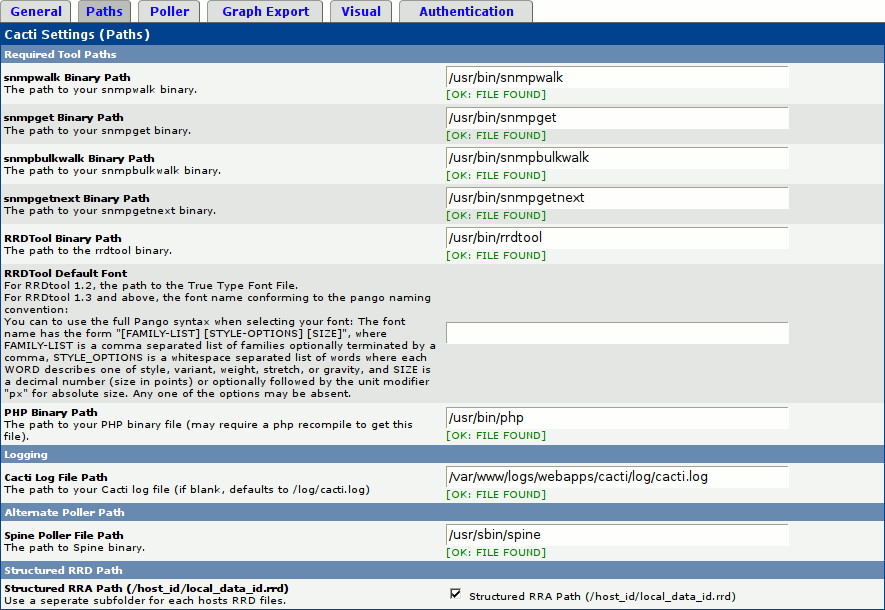The height and width of the screenshot is (610, 885).
Task: Click 'The path to your snmpget binary.' description
Action: coord(98,130)
